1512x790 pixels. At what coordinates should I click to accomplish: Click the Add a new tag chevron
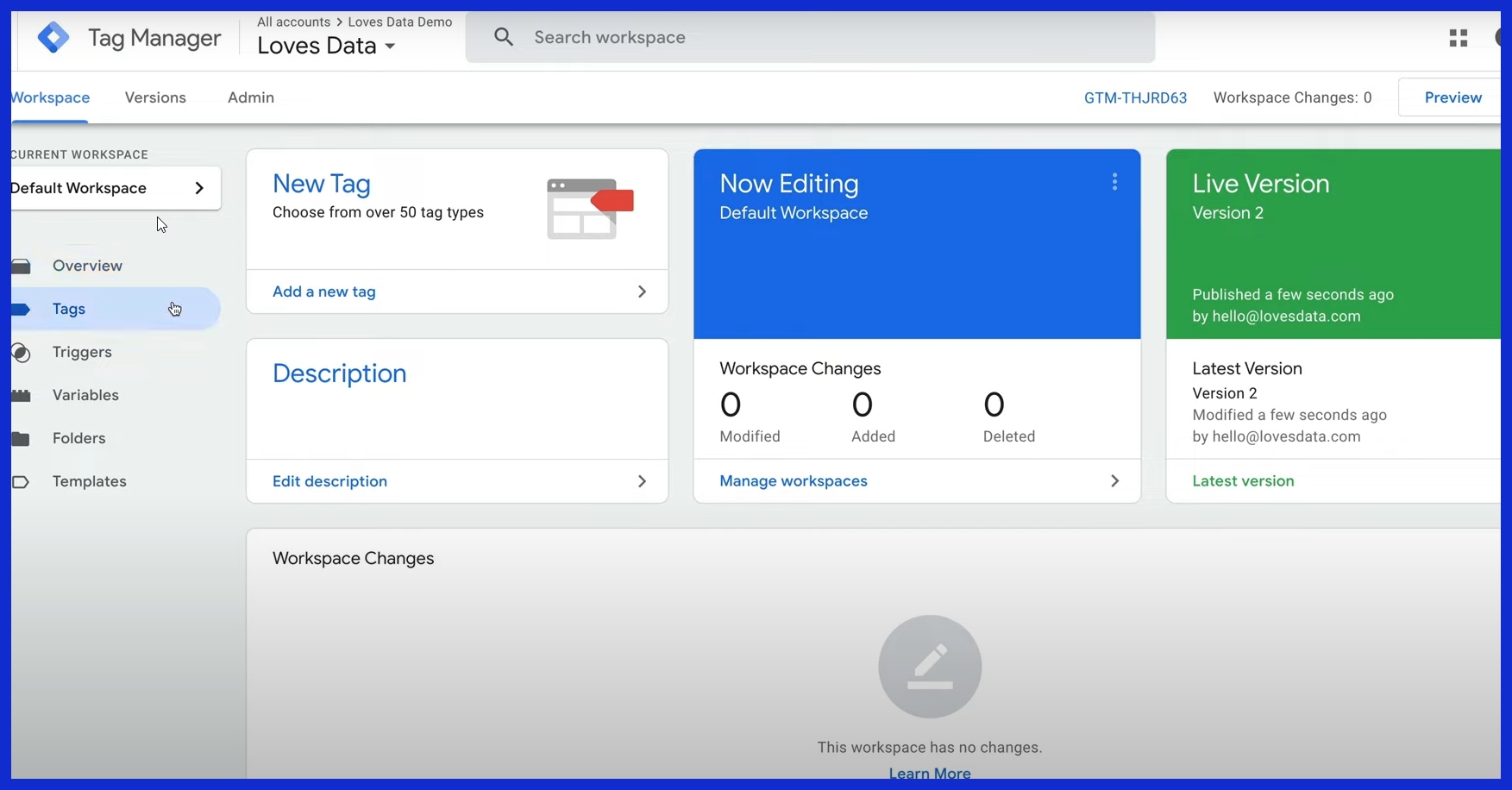click(x=642, y=292)
